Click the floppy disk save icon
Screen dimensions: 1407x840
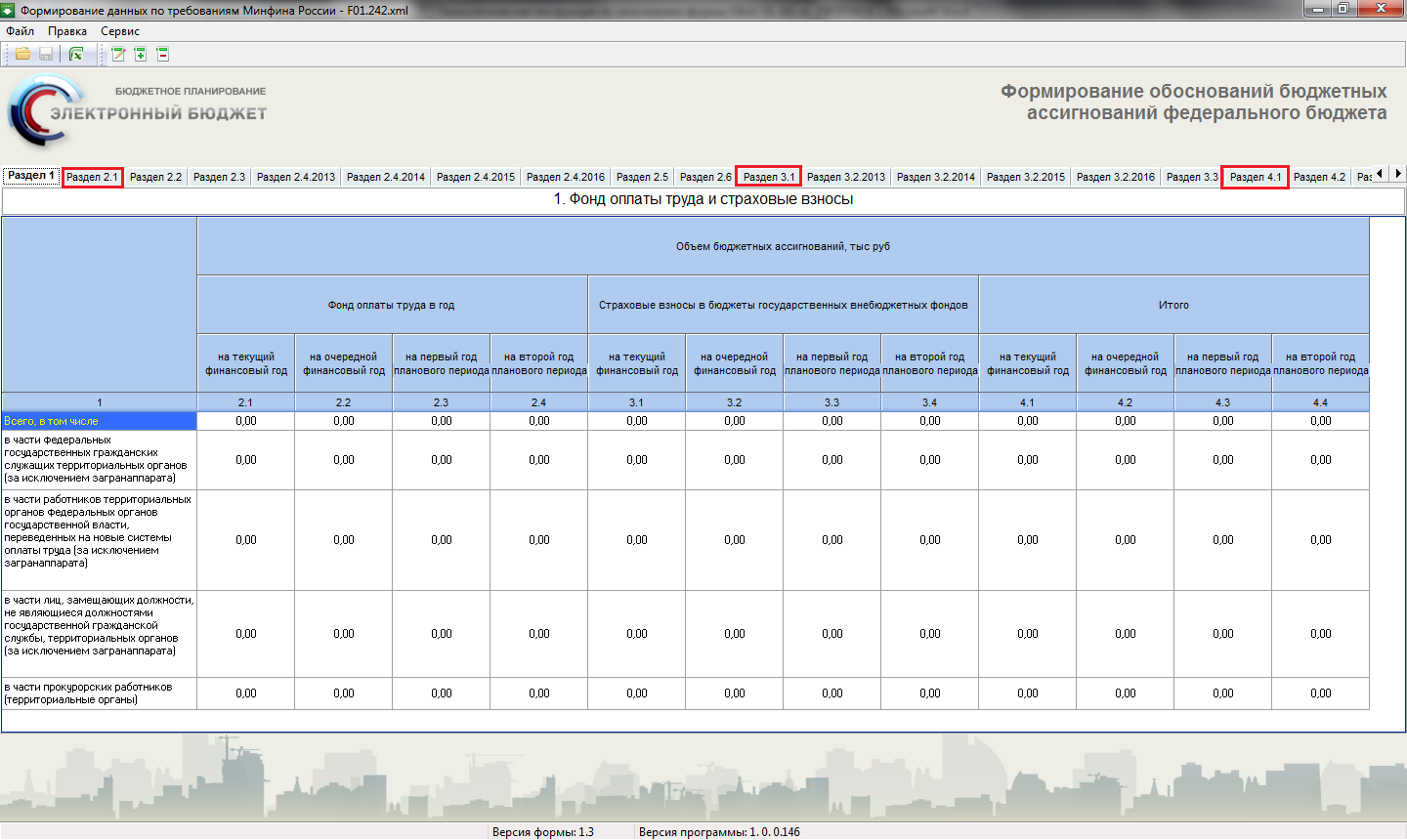pos(46,54)
